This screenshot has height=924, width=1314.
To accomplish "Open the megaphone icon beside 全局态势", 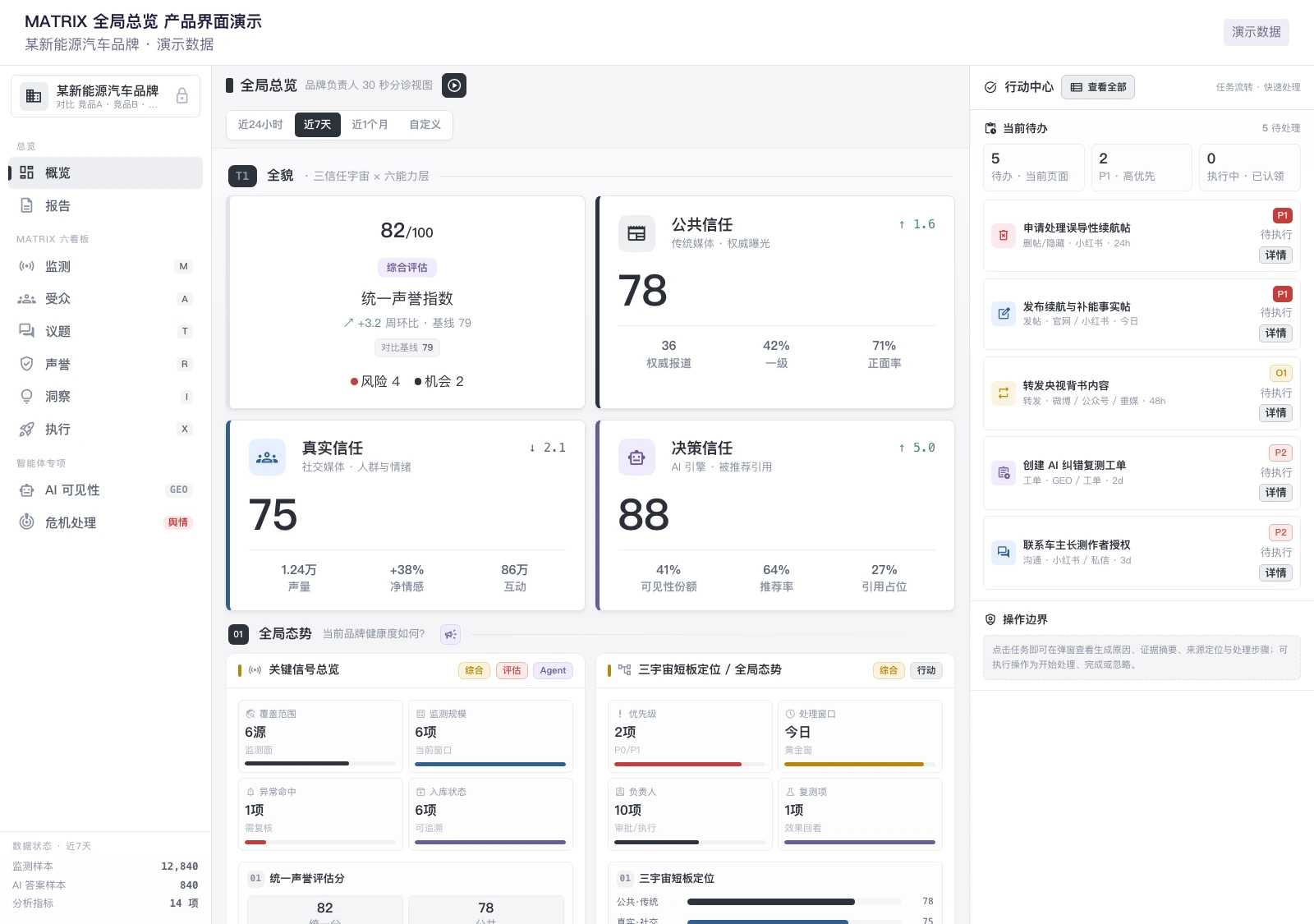I will click(450, 634).
